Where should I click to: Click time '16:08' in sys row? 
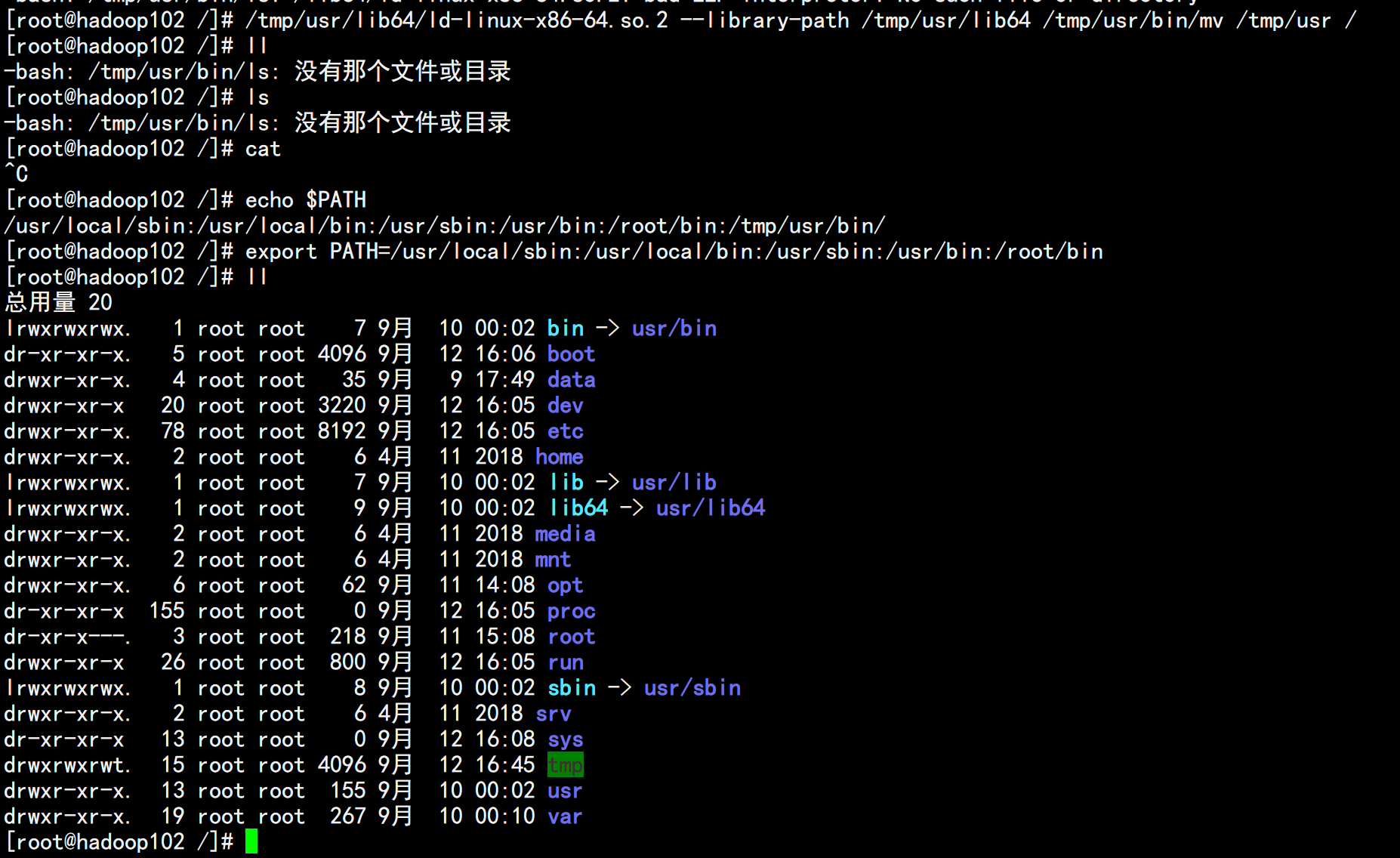[505, 739]
